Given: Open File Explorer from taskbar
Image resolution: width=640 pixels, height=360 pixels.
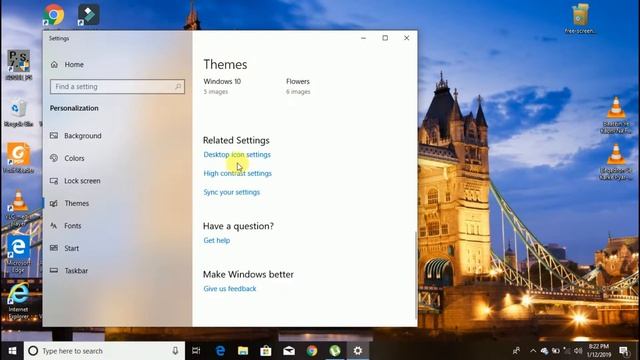Looking at the screenshot, I should point(243,351).
